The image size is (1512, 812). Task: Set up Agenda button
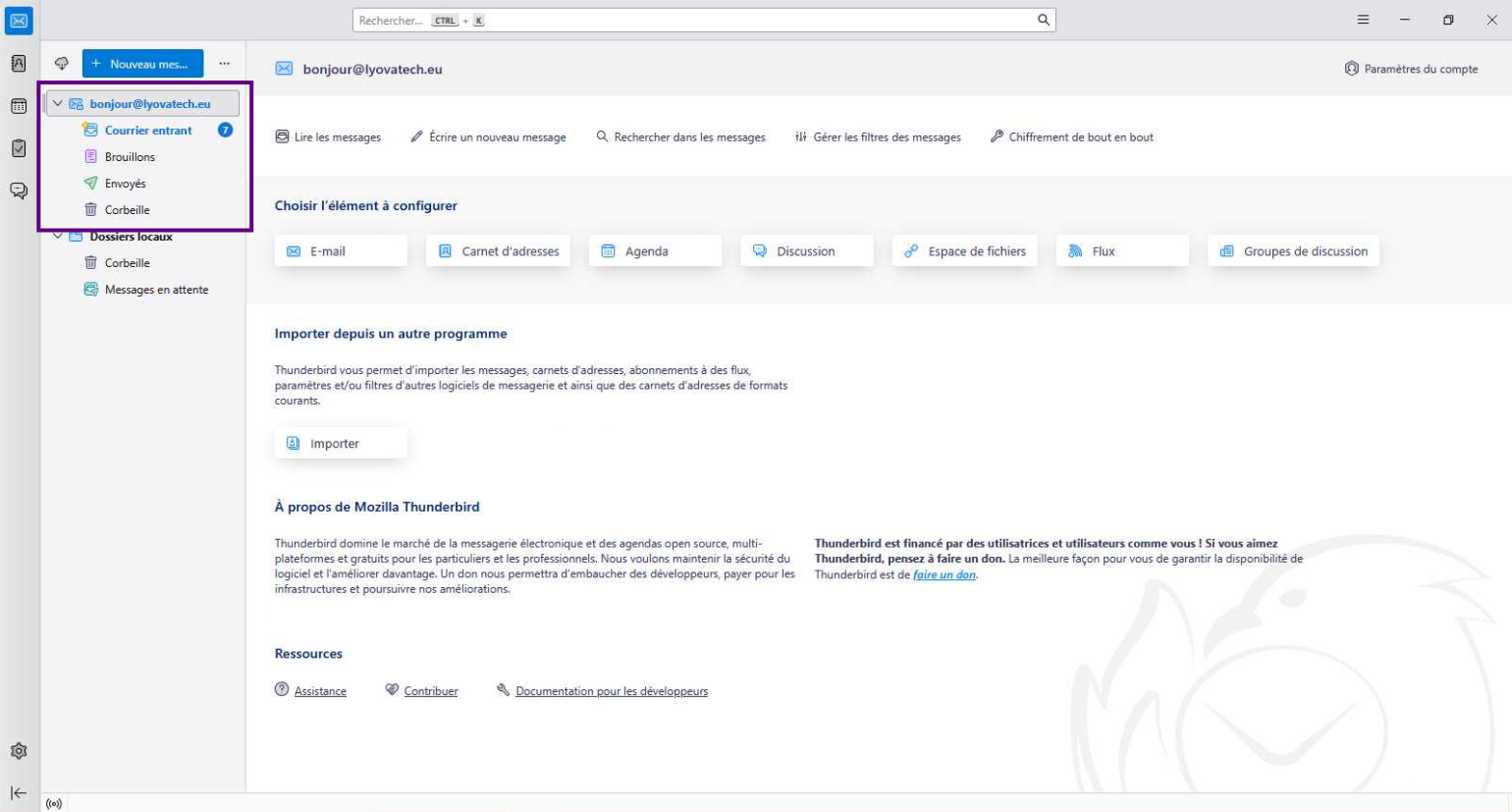pos(656,251)
